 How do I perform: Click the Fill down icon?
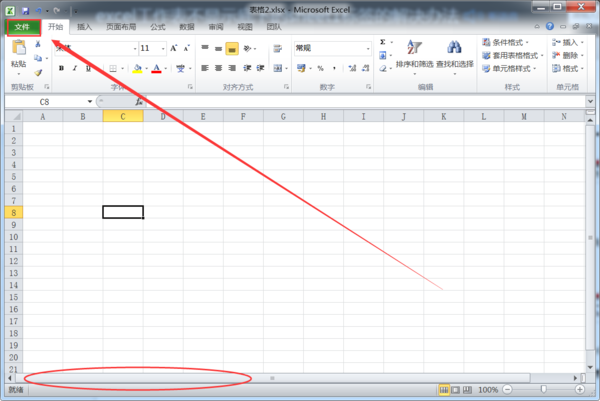383,55
